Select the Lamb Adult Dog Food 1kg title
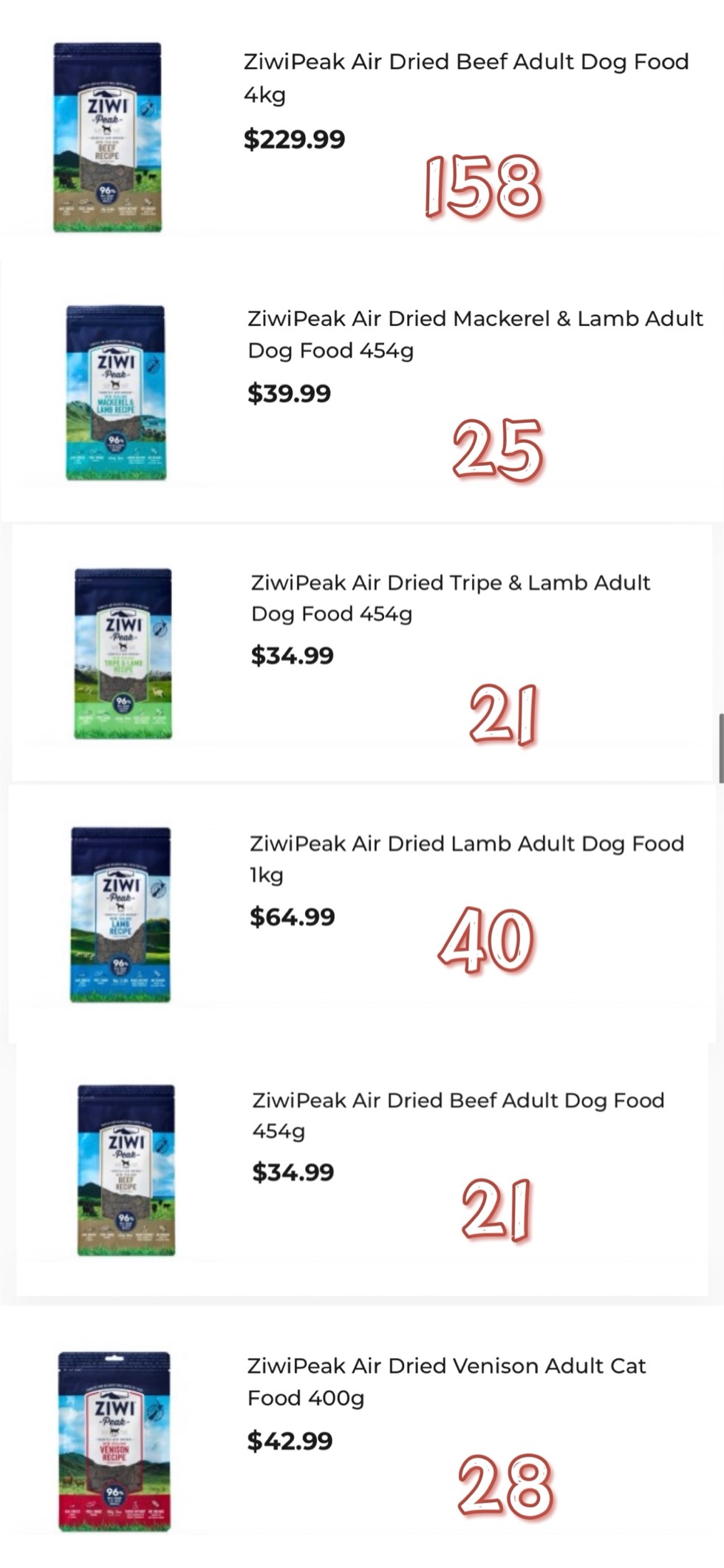The image size is (724, 1568). (466, 859)
